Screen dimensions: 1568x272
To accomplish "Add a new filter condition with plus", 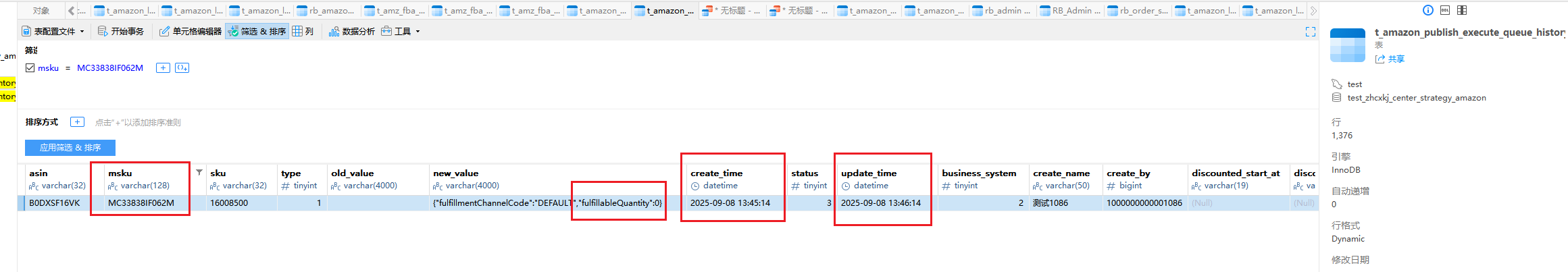I will point(163,67).
